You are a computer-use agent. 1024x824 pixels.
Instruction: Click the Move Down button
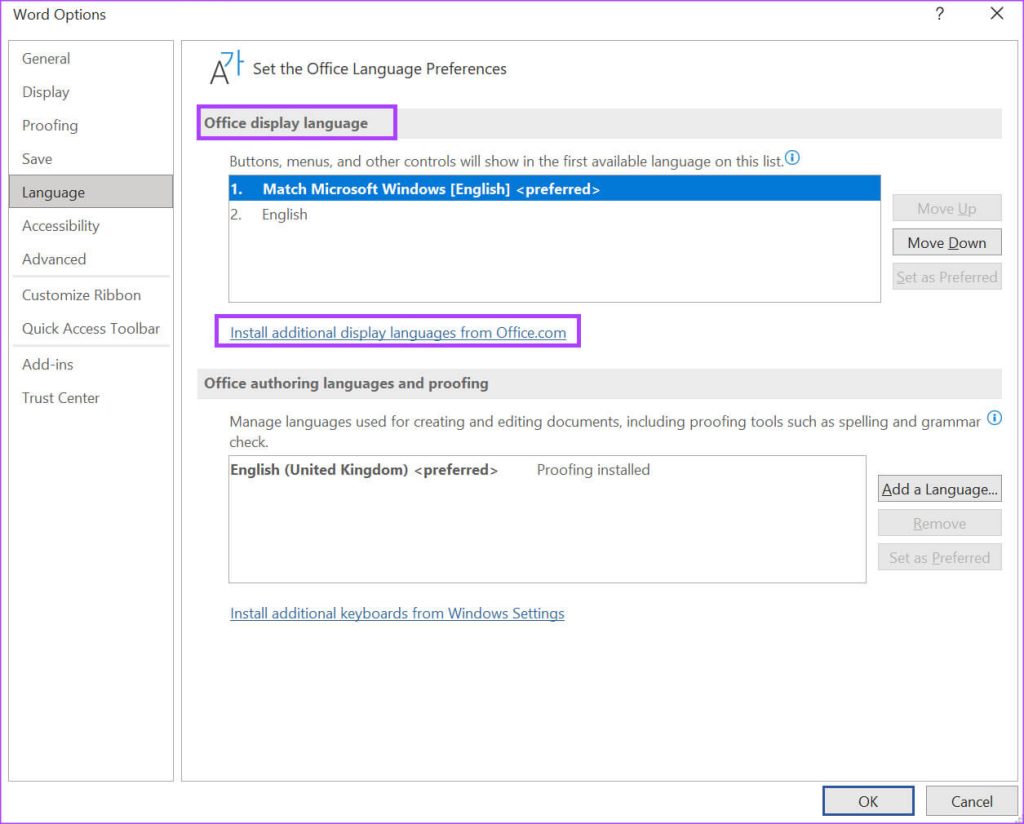coord(946,243)
